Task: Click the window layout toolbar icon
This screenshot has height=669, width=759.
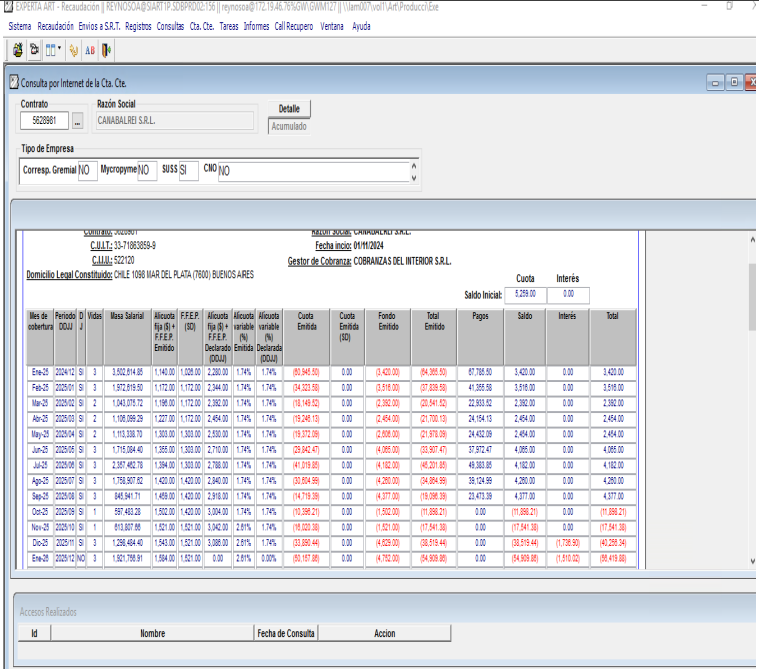Action: click(x=50, y=48)
